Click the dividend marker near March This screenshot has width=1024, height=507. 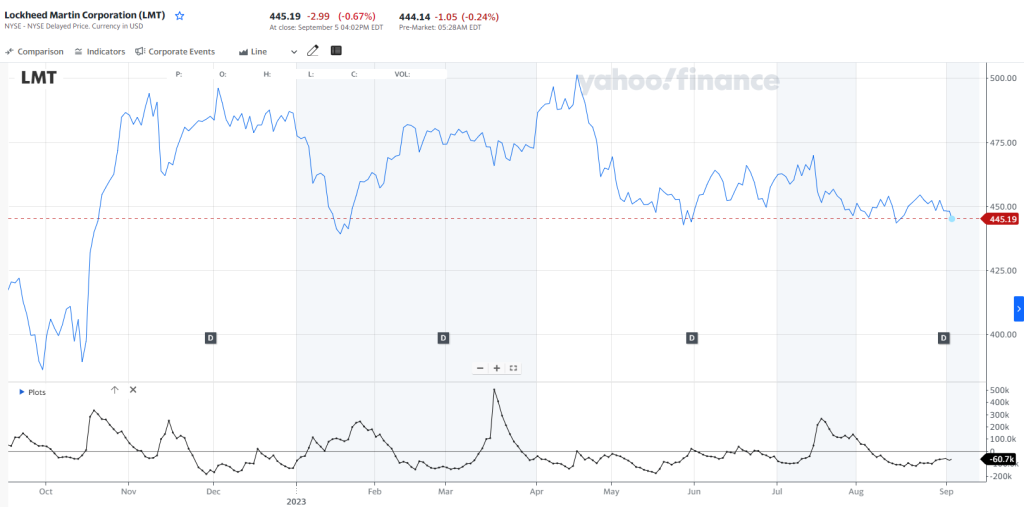click(443, 338)
